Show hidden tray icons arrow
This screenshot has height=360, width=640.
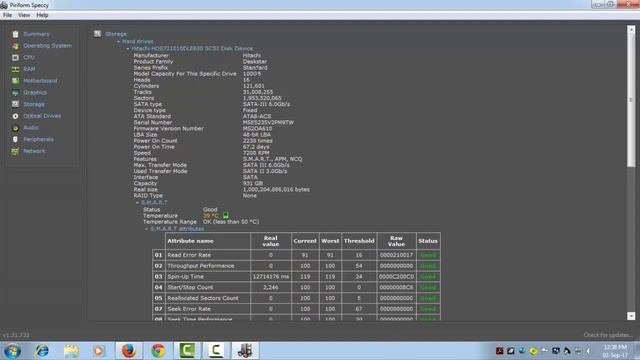coord(588,351)
